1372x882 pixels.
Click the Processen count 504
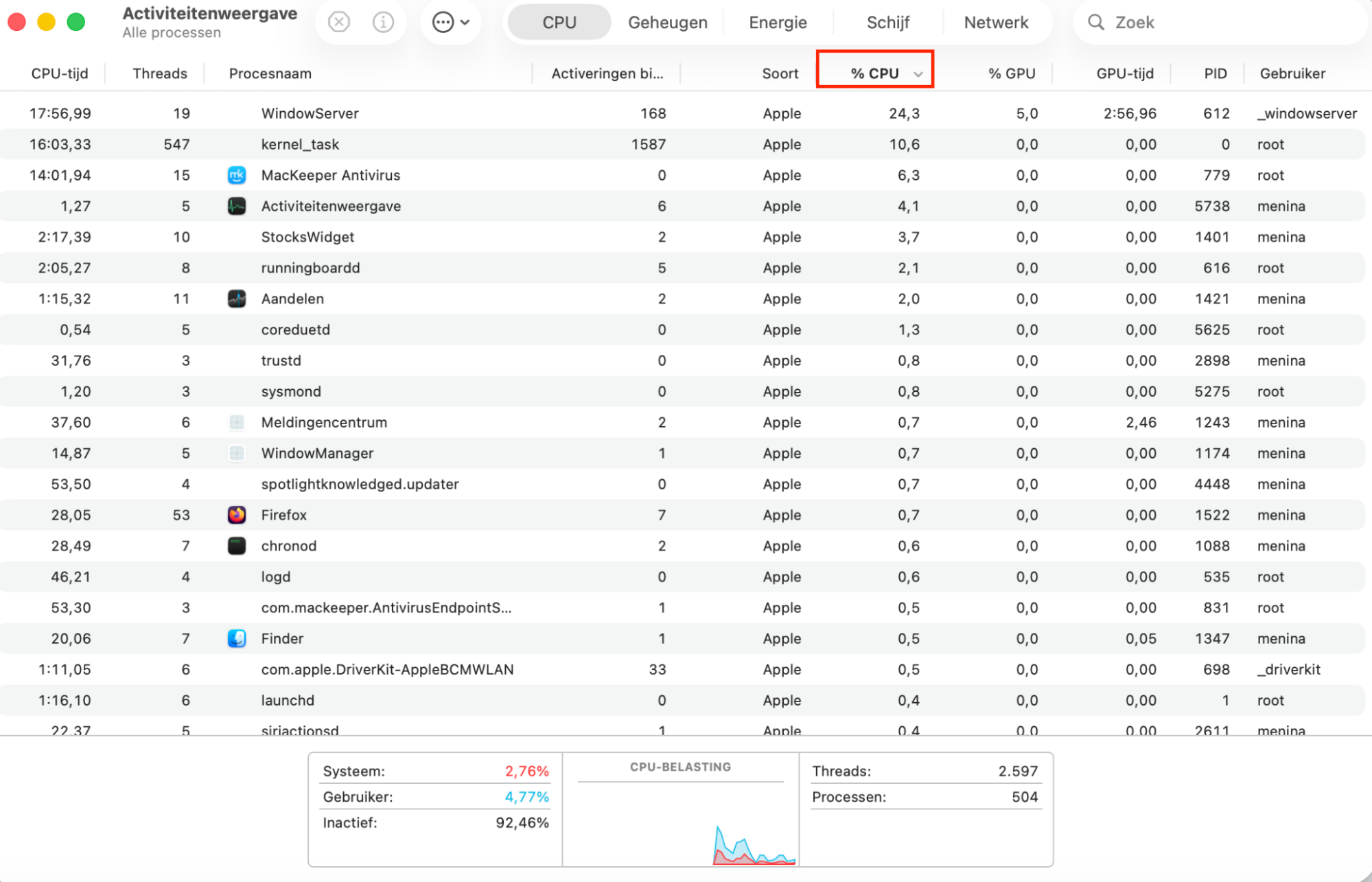1025,797
